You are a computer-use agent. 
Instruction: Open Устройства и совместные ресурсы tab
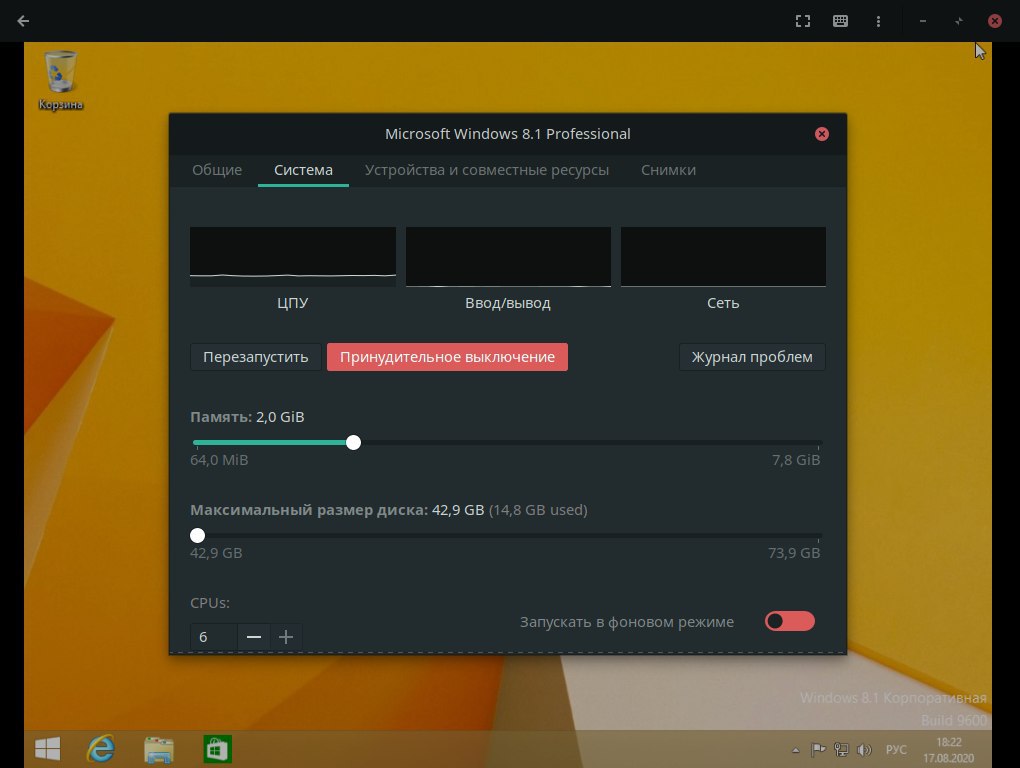click(487, 170)
